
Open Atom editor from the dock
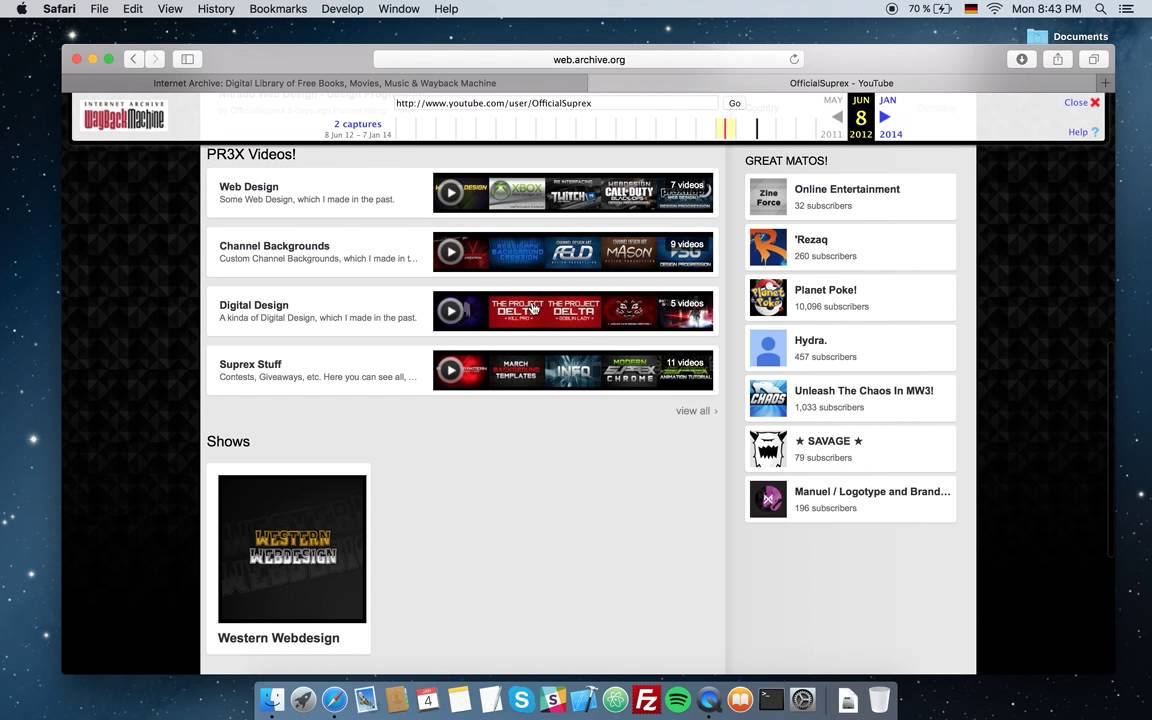(x=615, y=699)
